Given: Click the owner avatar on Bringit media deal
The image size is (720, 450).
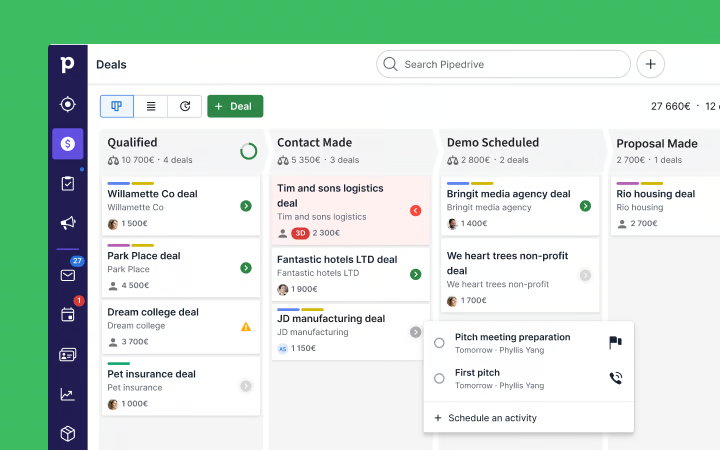Looking at the screenshot, I should point(452,224).
